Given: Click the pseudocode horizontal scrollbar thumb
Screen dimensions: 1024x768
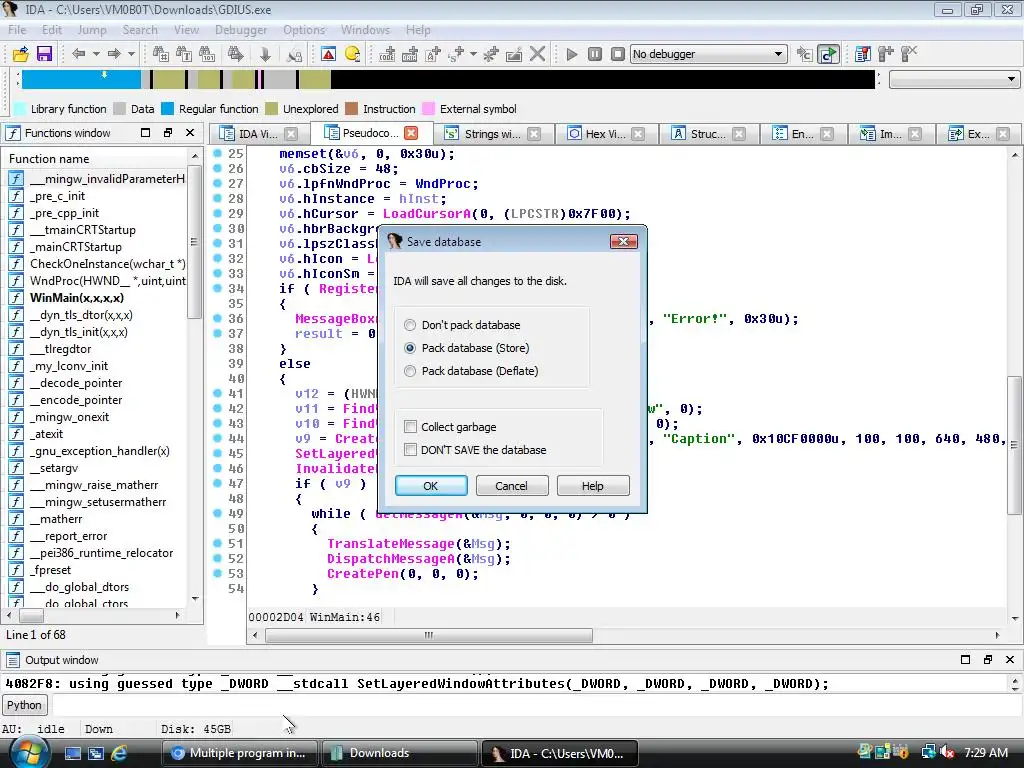Looking at the screenshot, I should [429, 635].
